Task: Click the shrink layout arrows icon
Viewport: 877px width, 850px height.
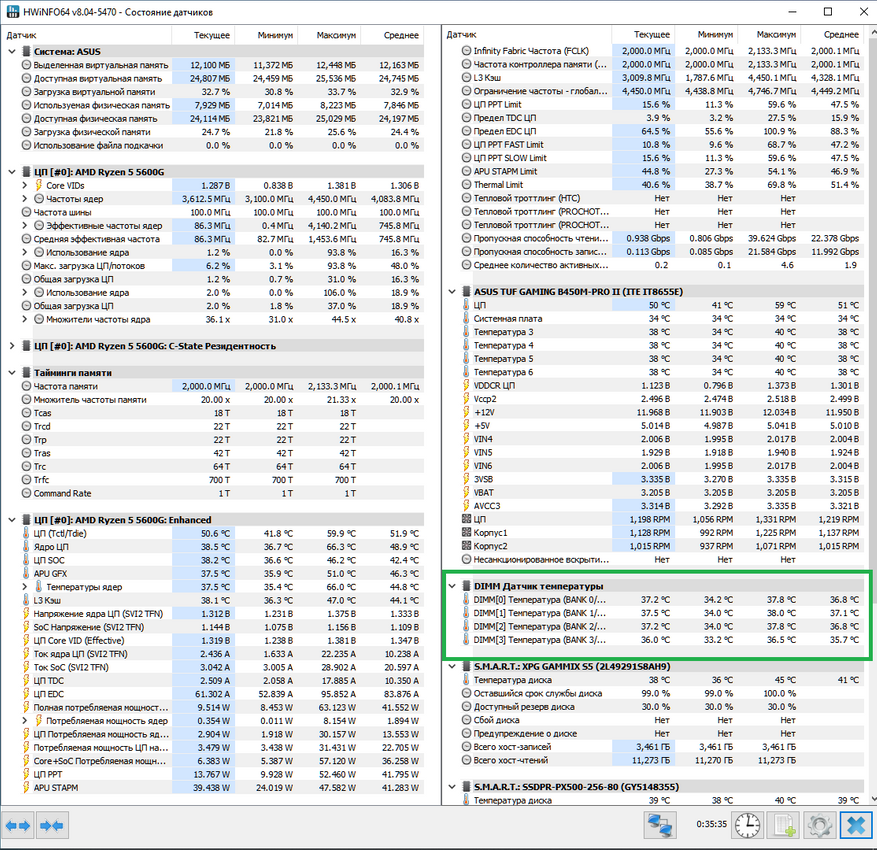Action: [x=52, y=825]
